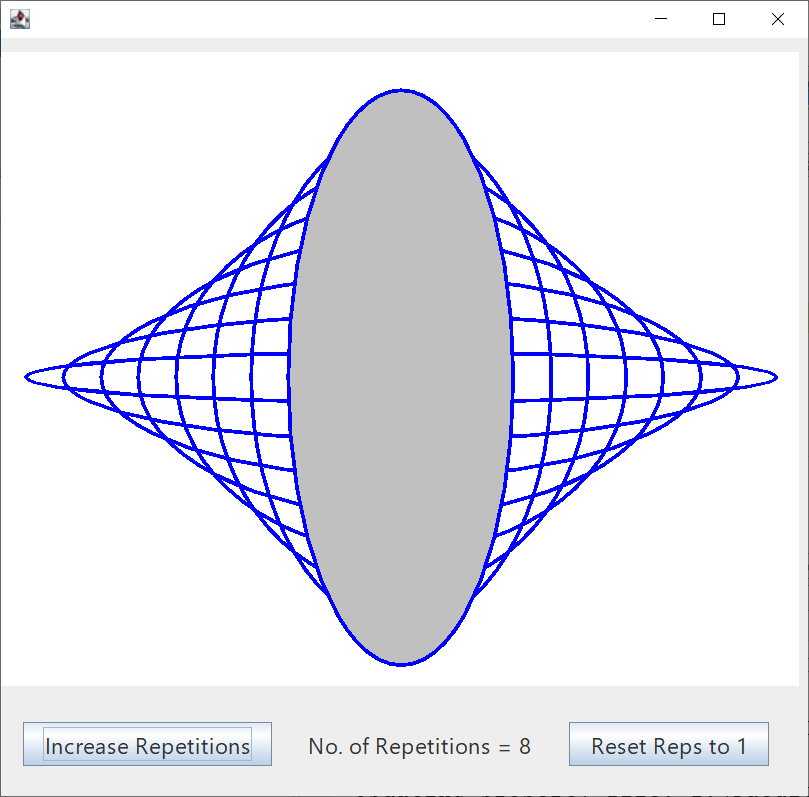This screenshot has height=797, width=809.
Task: Click the bottom apex of the gray ellipse
Action: 401,663
